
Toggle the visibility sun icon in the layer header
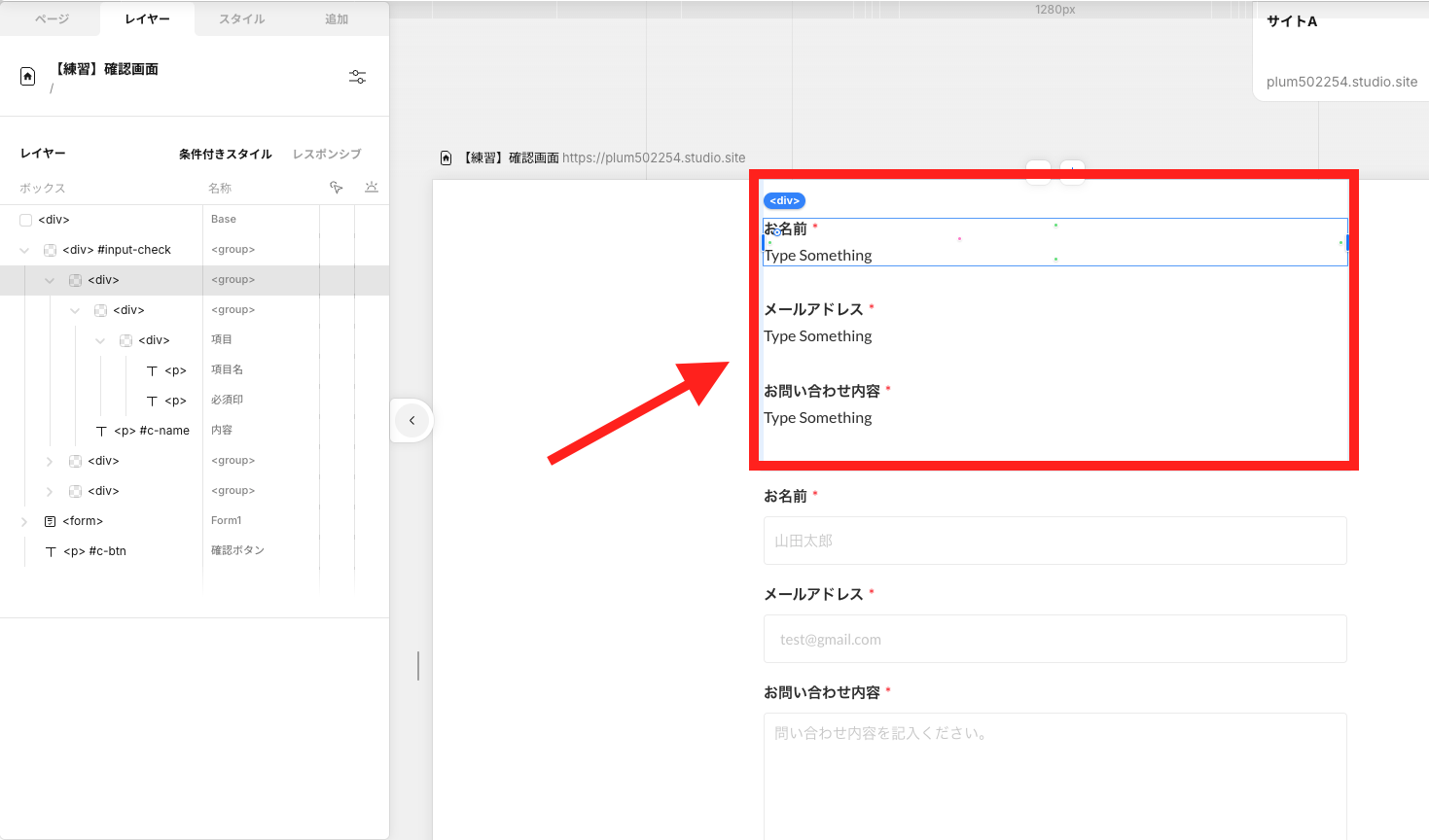371,188
